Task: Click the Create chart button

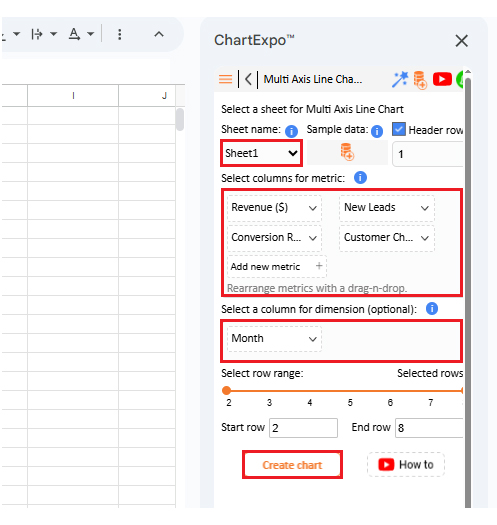Action: click(x=292, y=465)
